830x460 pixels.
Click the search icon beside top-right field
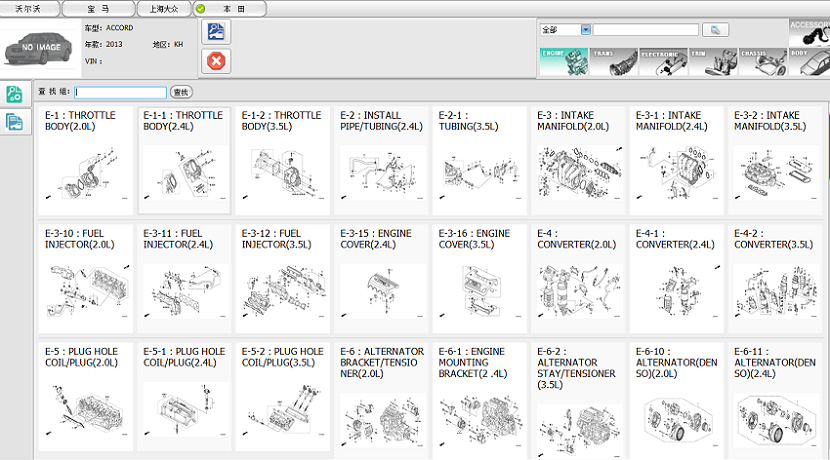coord(716,30)
